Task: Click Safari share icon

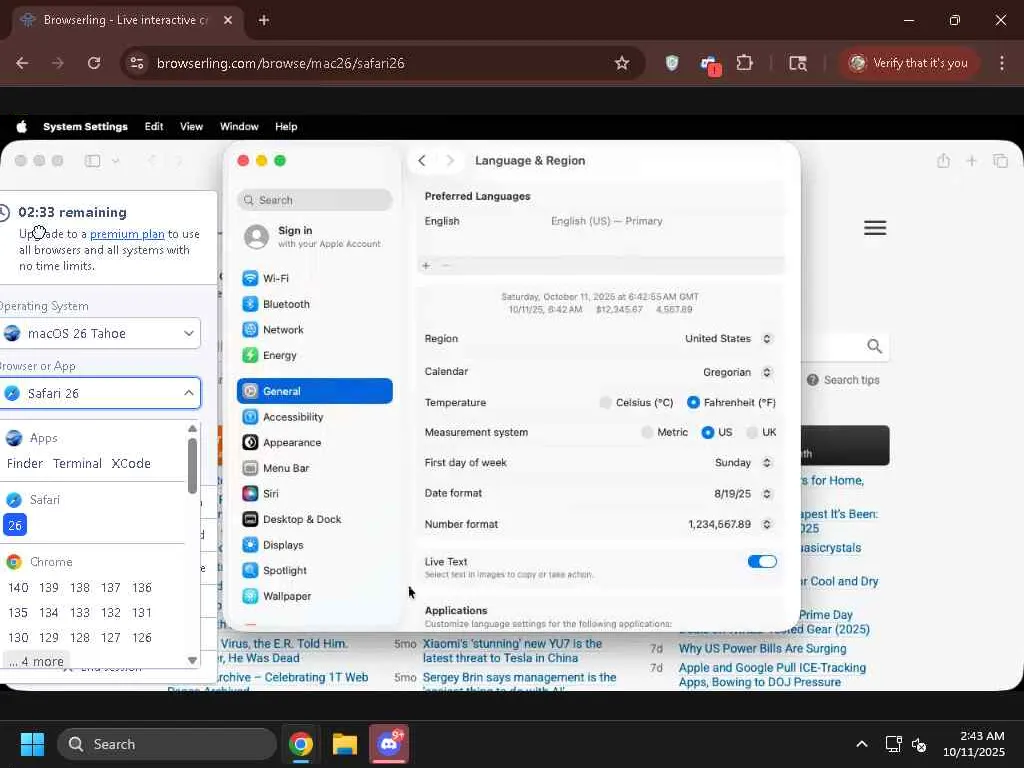Action: [943, 161]
